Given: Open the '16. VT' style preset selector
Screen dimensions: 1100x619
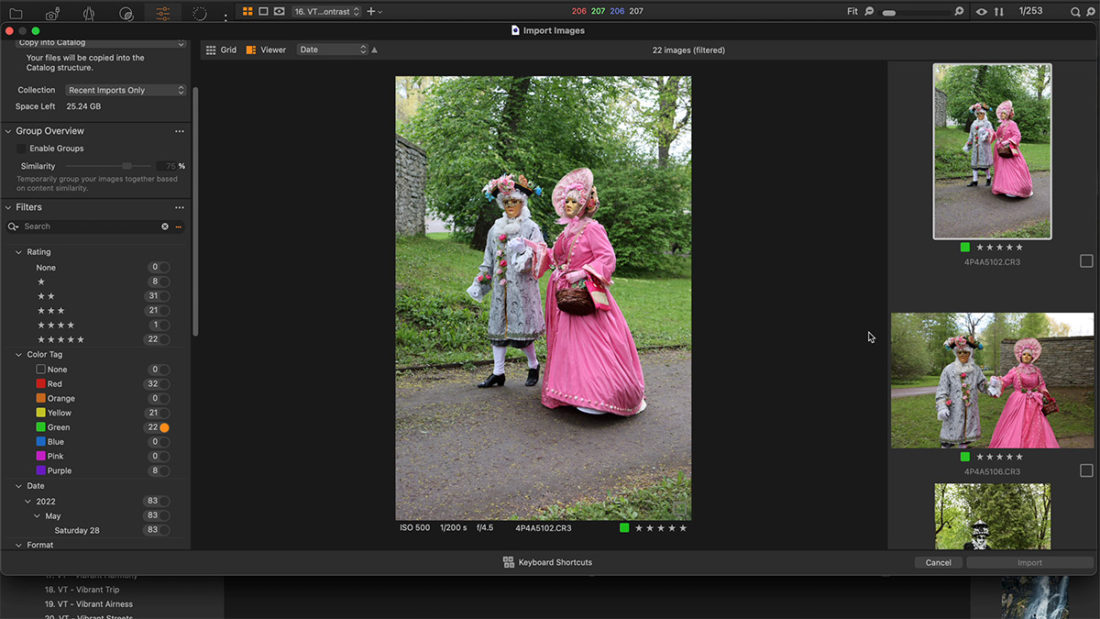Looking at the screenshot, I should pyautogui.click(x=326, y=12).
